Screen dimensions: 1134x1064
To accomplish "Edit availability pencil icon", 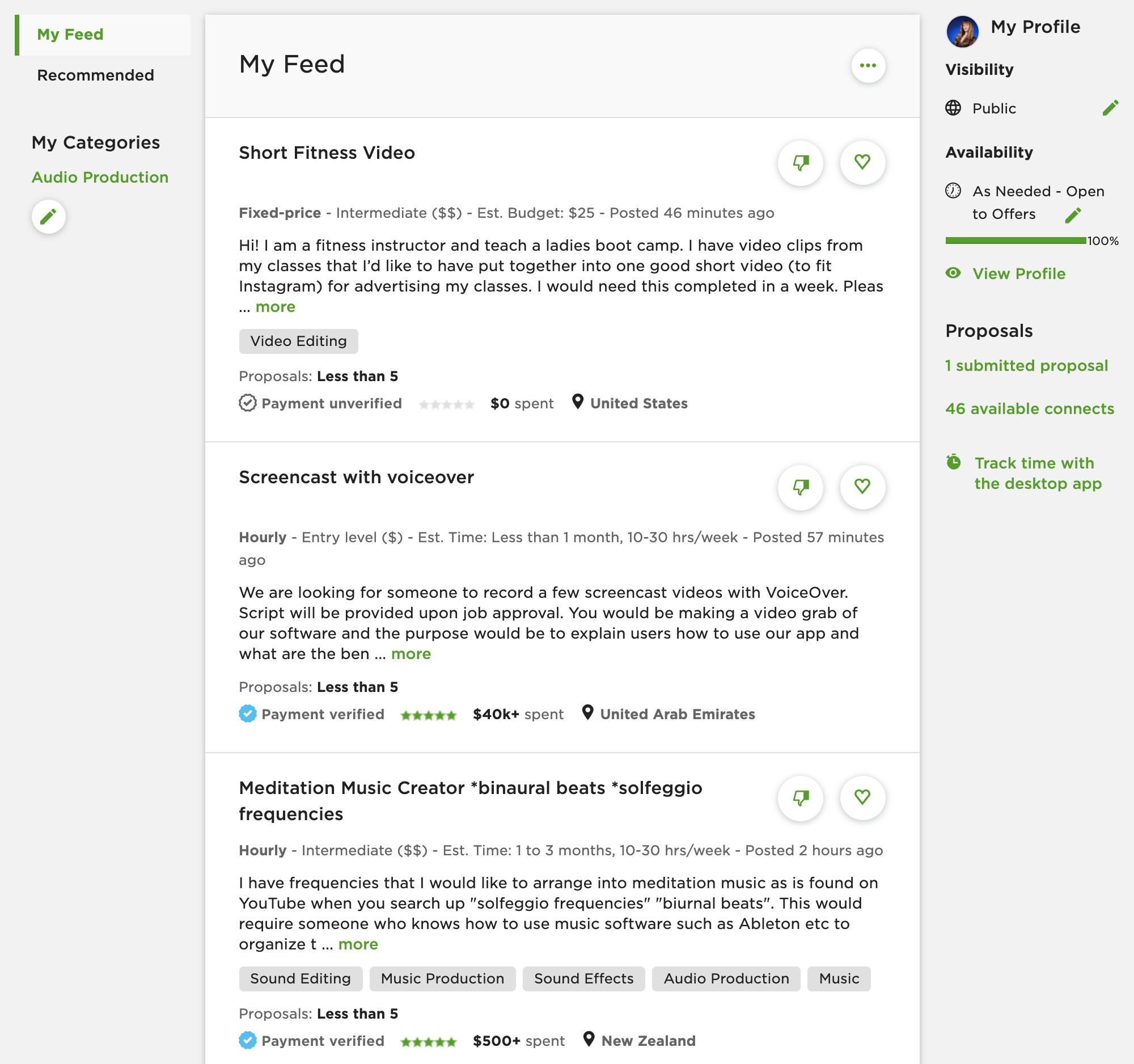I will 1072,215.
